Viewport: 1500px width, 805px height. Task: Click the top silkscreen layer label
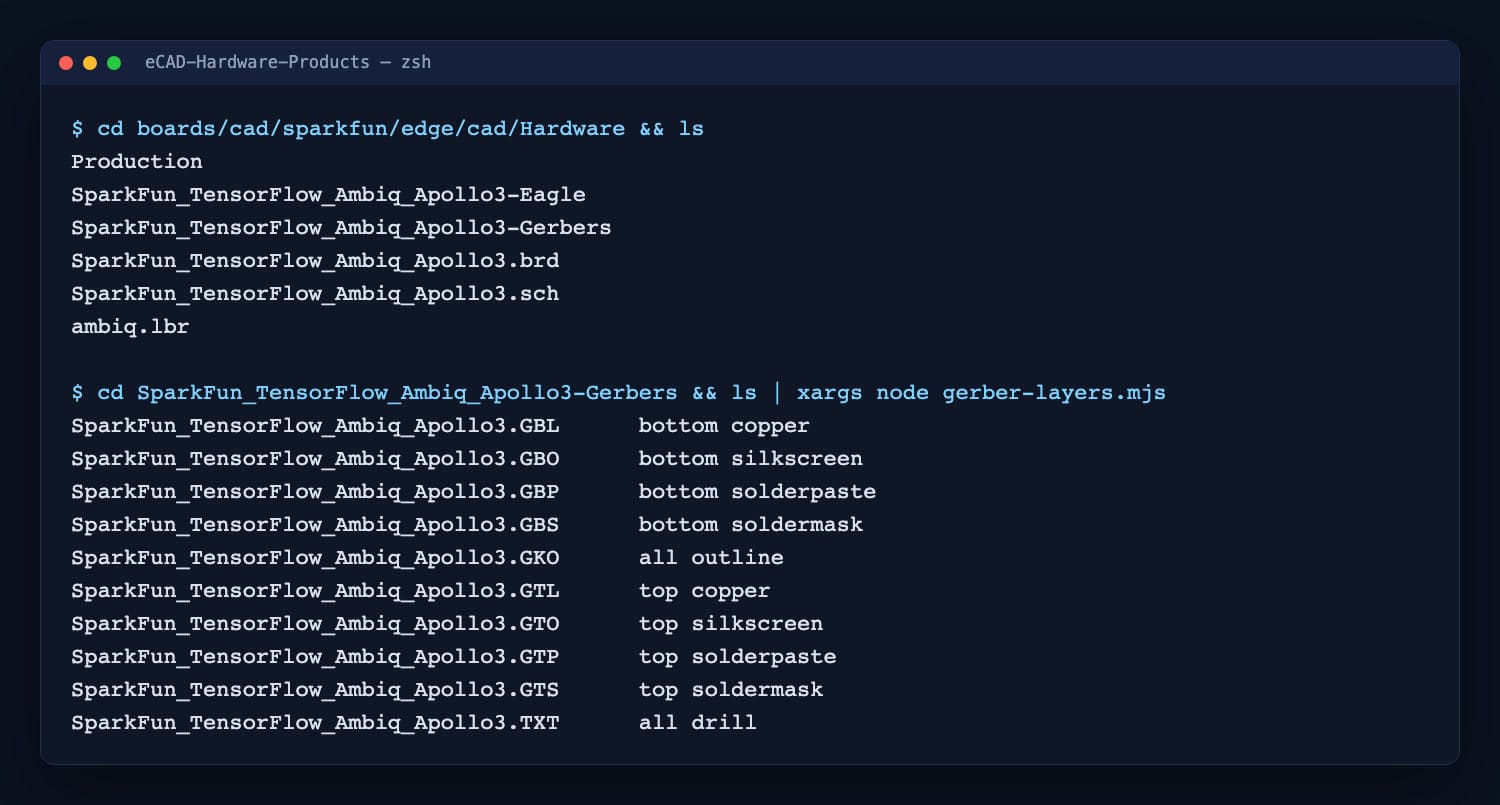(x=731, y=624)
